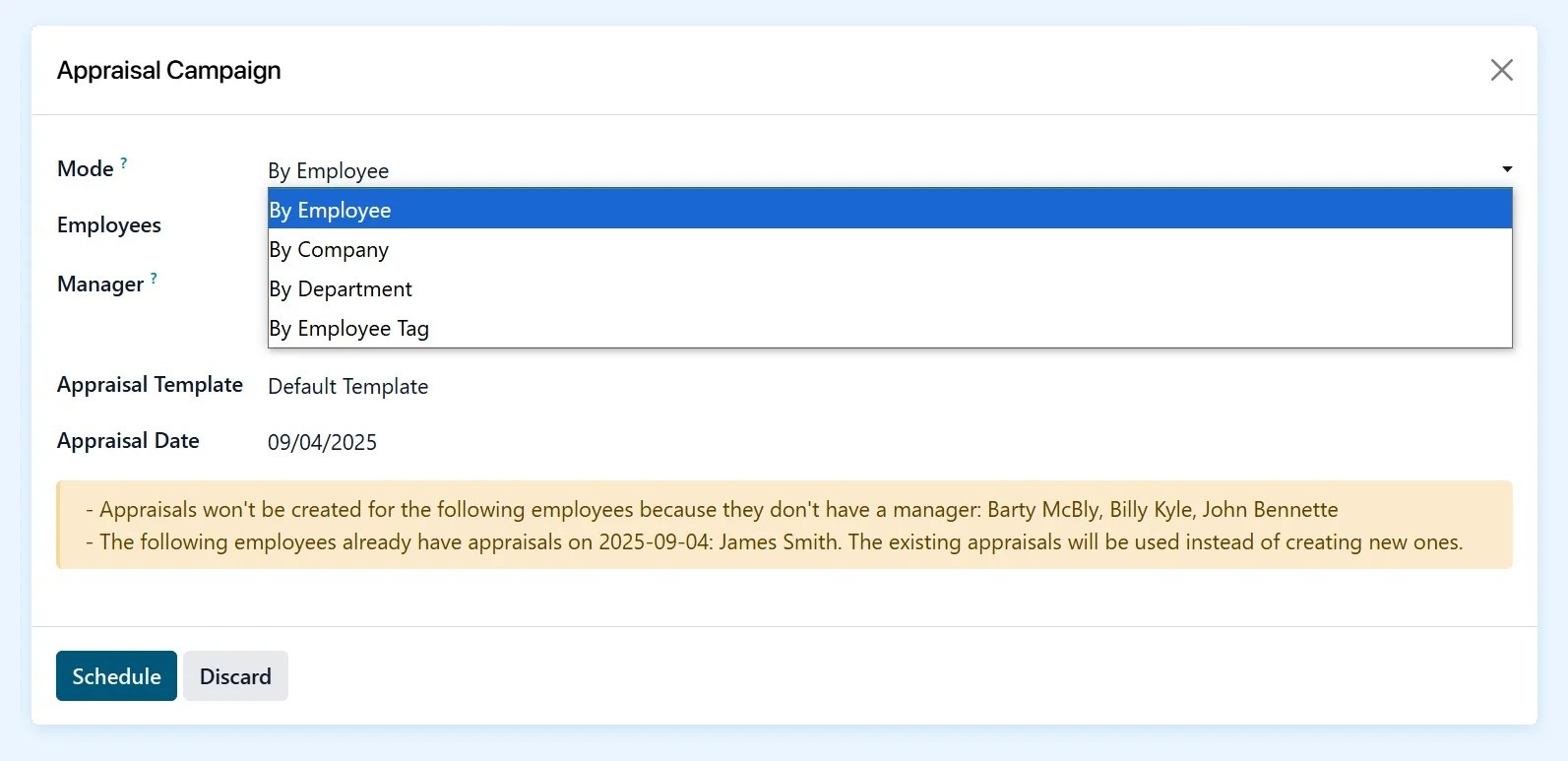Close the Appraisal Campaign dialog
The height and width of the screenshot is (761, 1568).
click(x=1501, y=70)
